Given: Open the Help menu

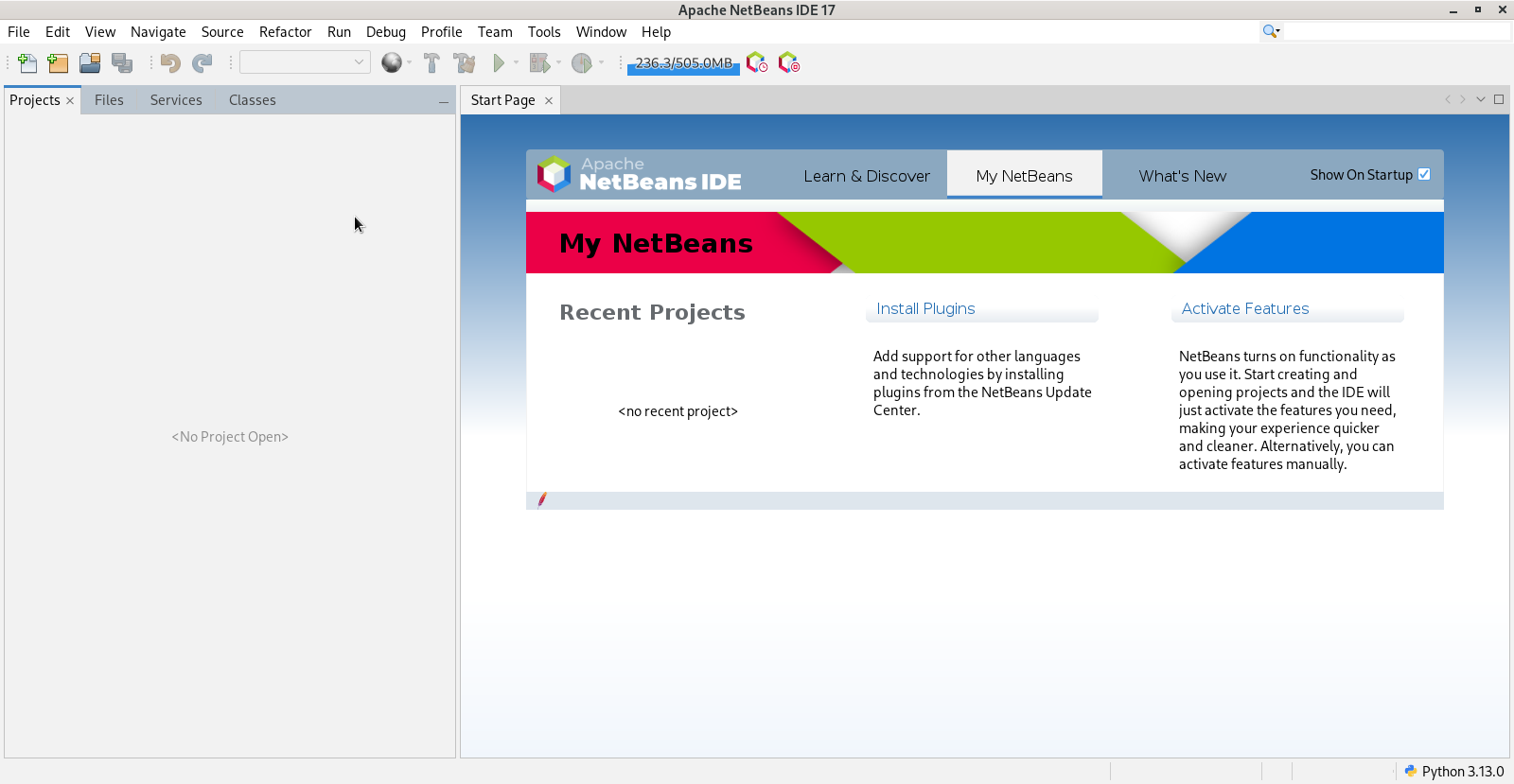Looking at the screenshot, I should 656,32.
